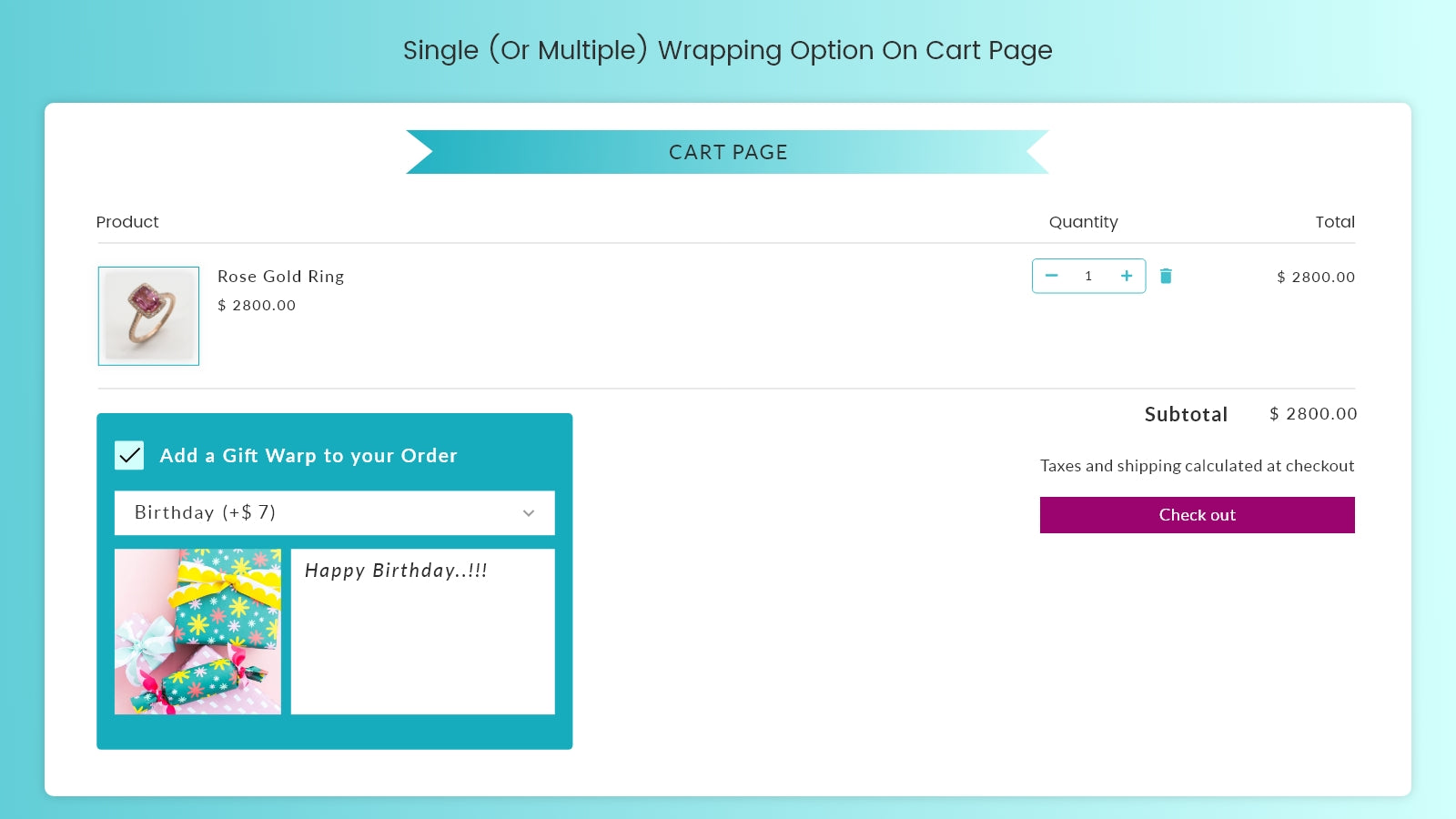Click the CART PAGE banner

click(727, 152)
